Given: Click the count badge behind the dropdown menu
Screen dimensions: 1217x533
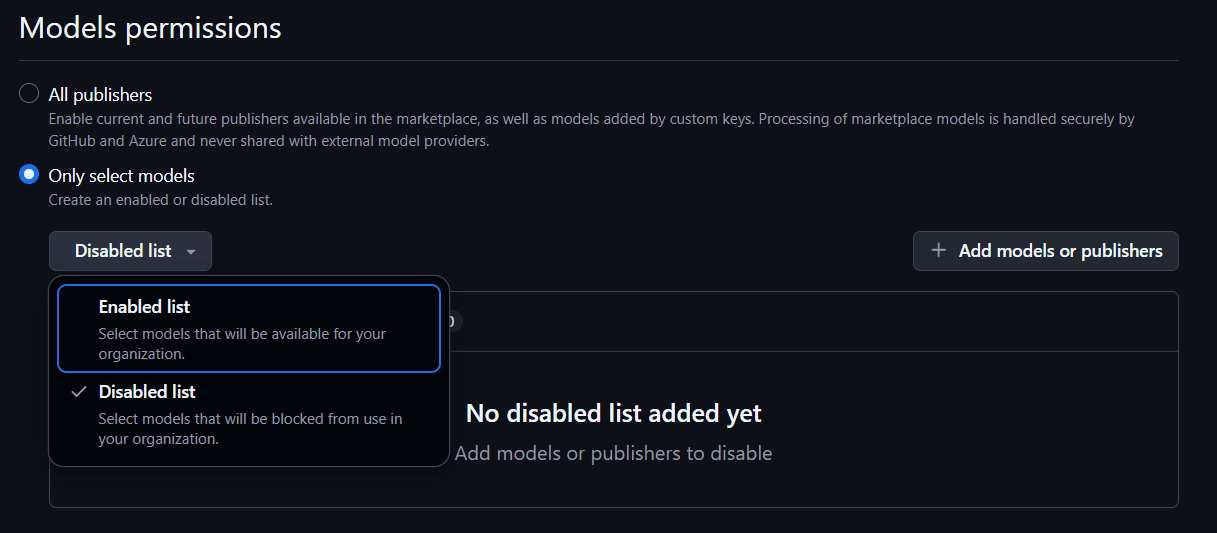Looking at the screenshot, I should pyautogui.click(x=452, y=321).
